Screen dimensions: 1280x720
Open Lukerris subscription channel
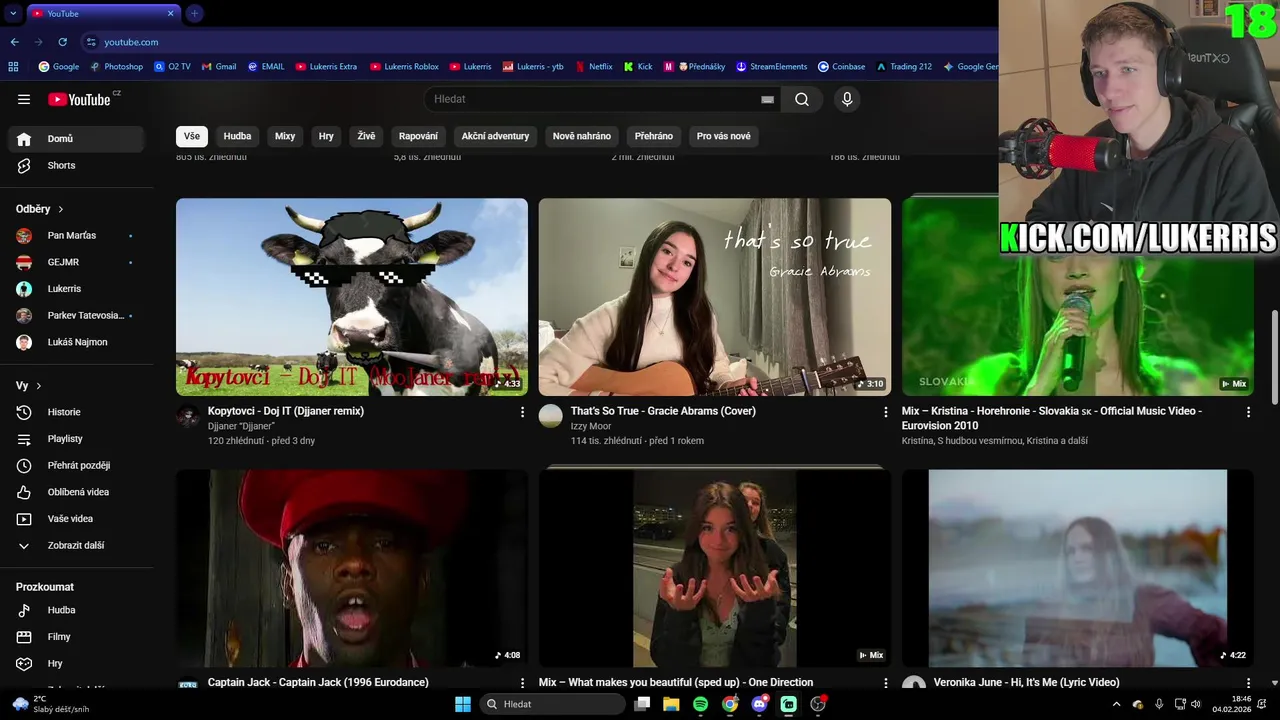pos(76,289)
